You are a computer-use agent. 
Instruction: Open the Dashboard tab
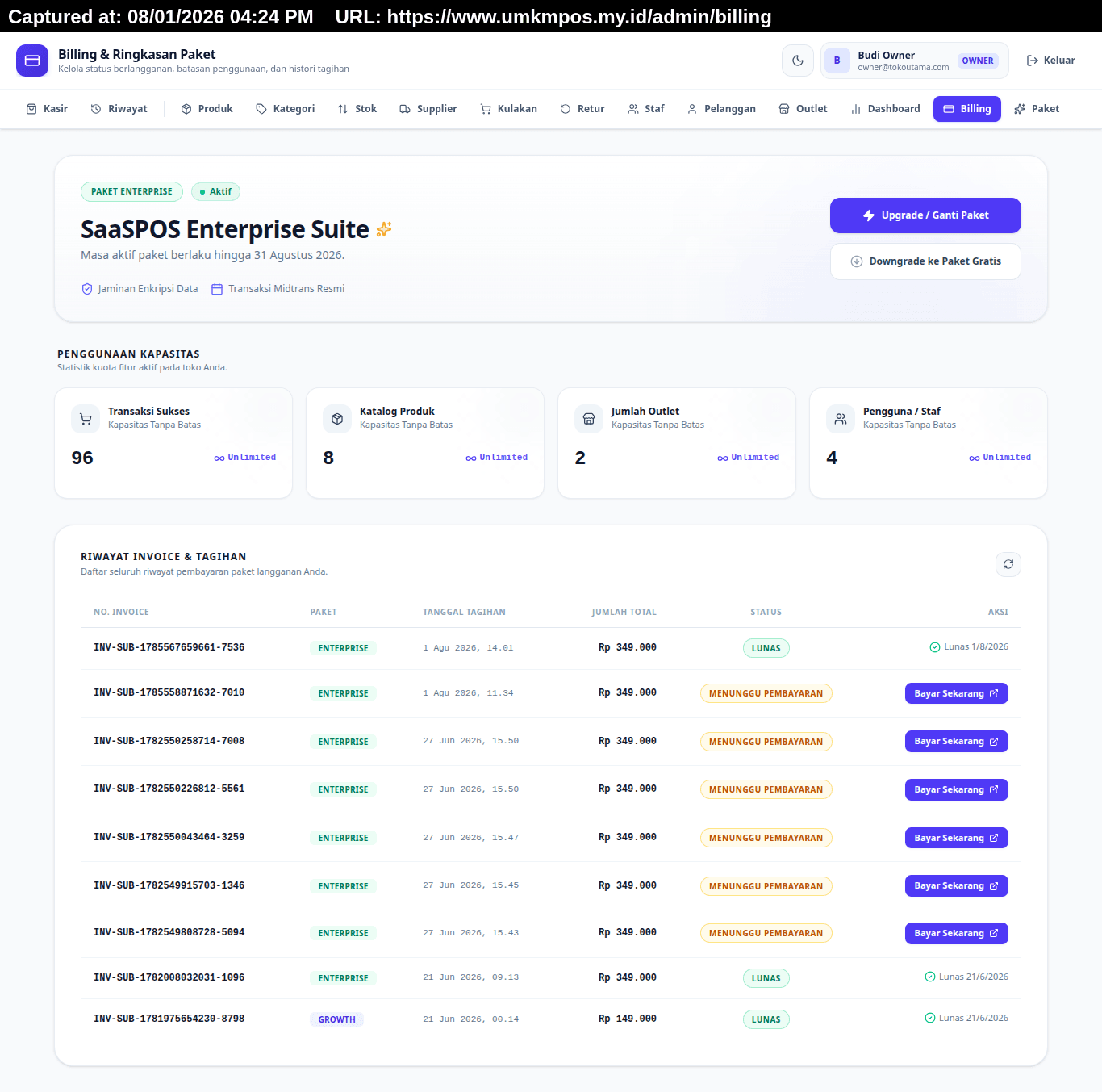pos(886,109)
